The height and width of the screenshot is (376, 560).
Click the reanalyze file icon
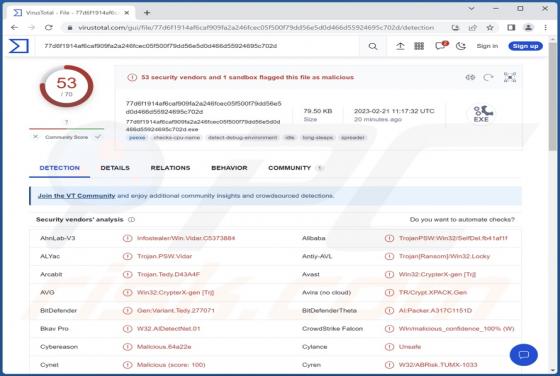pyautogui.click(x=488, y=77)
